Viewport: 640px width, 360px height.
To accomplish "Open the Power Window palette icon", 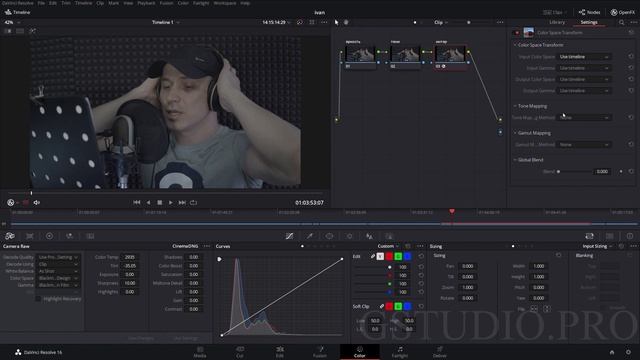I will click(329, 236).
